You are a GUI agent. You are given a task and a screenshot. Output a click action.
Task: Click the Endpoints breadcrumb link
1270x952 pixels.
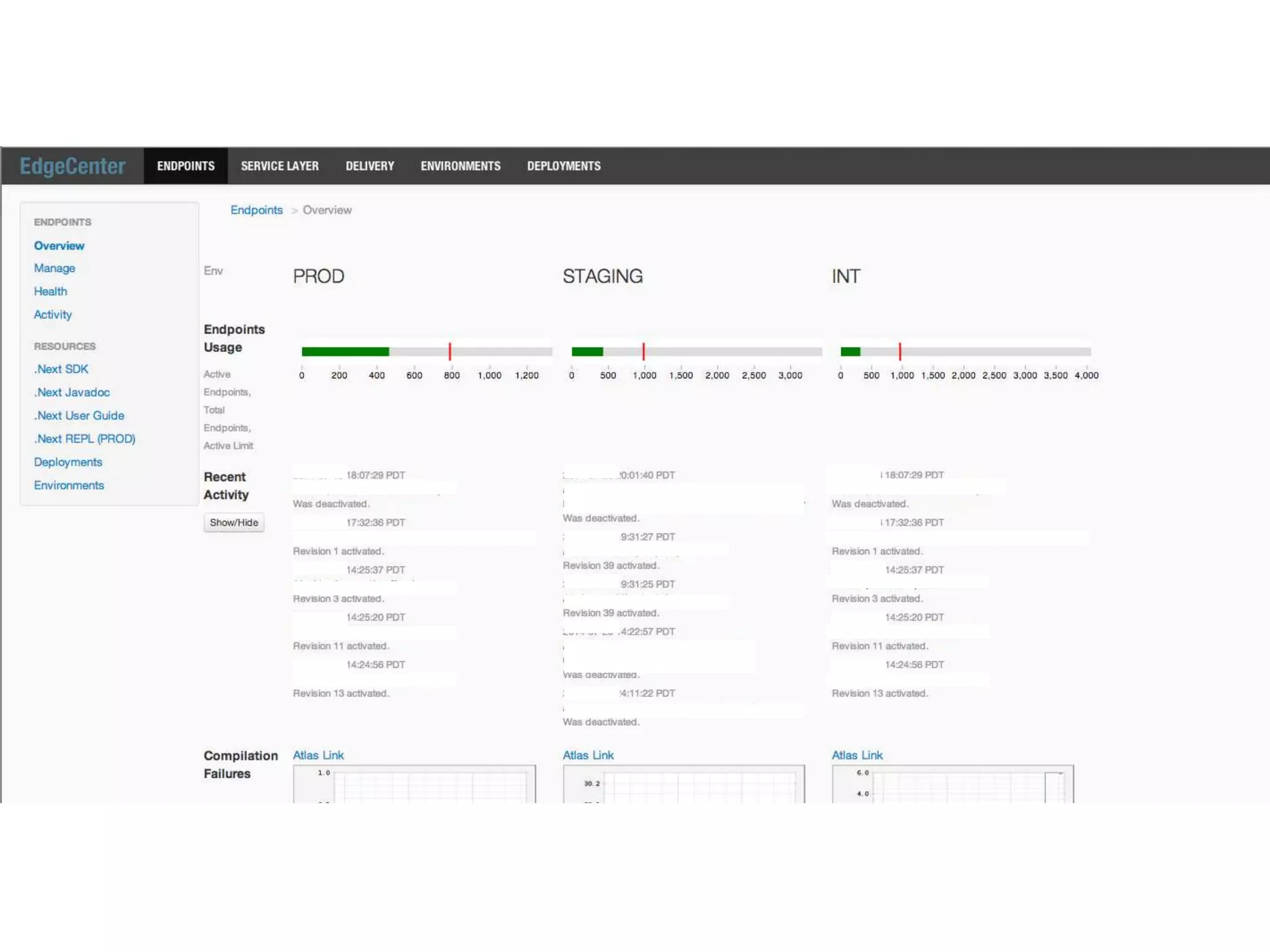click(x=256, y=210)
